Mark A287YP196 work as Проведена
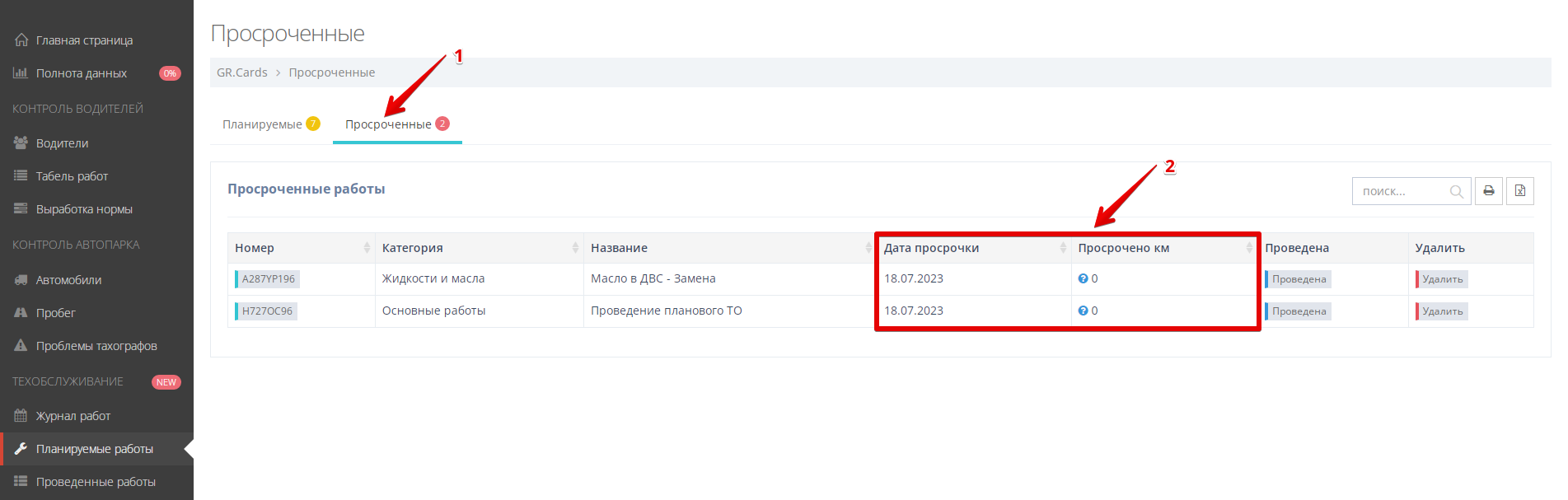This screenshot has height=500, width=1568. point(1299,279)
